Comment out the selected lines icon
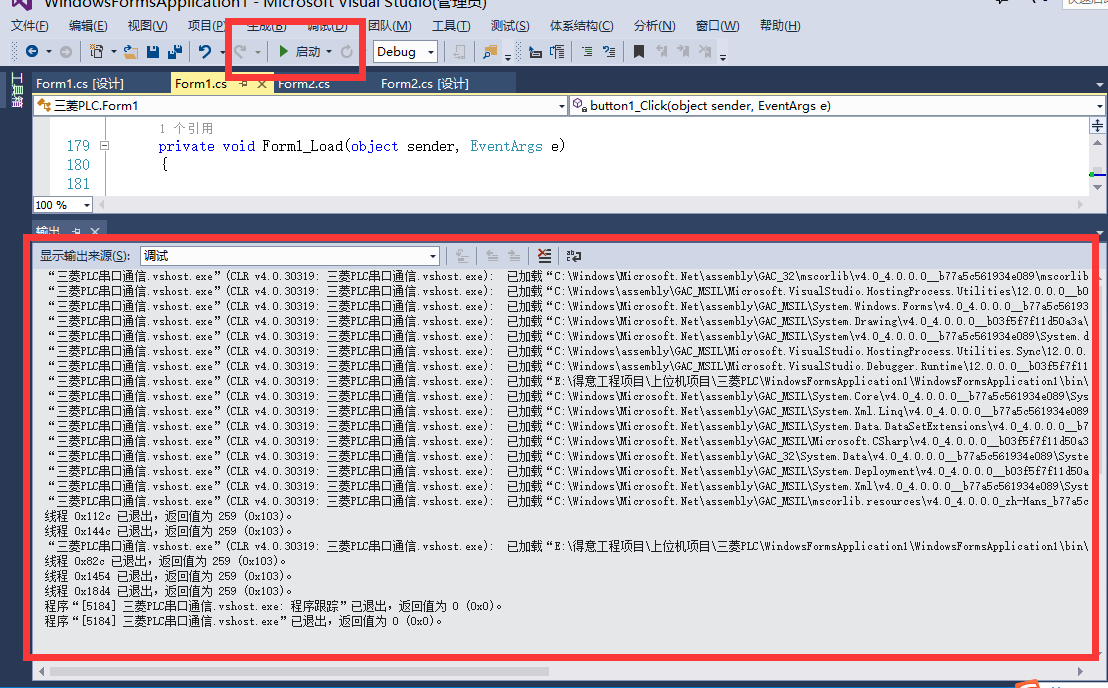Viewport: 1108px width, 688px height. point(587,52)
